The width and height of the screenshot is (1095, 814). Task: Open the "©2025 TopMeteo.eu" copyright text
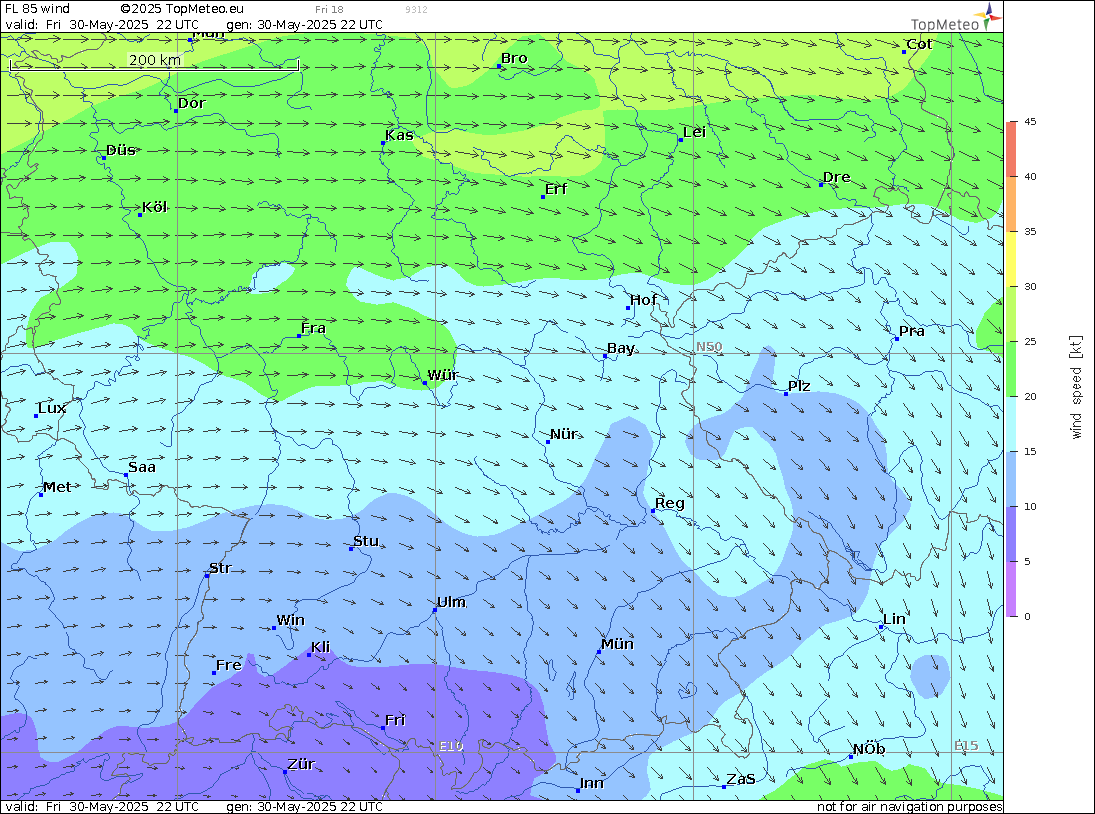(x=182, y=8)
